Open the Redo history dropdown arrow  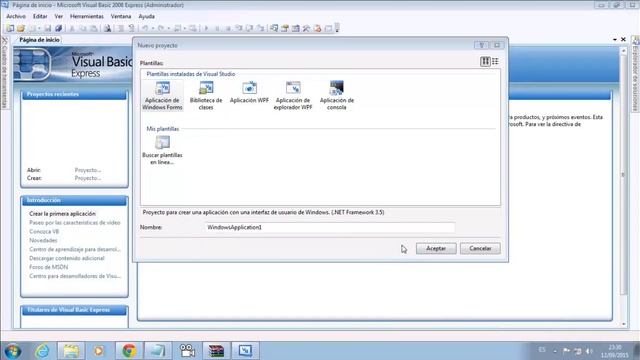click(168, 28)
